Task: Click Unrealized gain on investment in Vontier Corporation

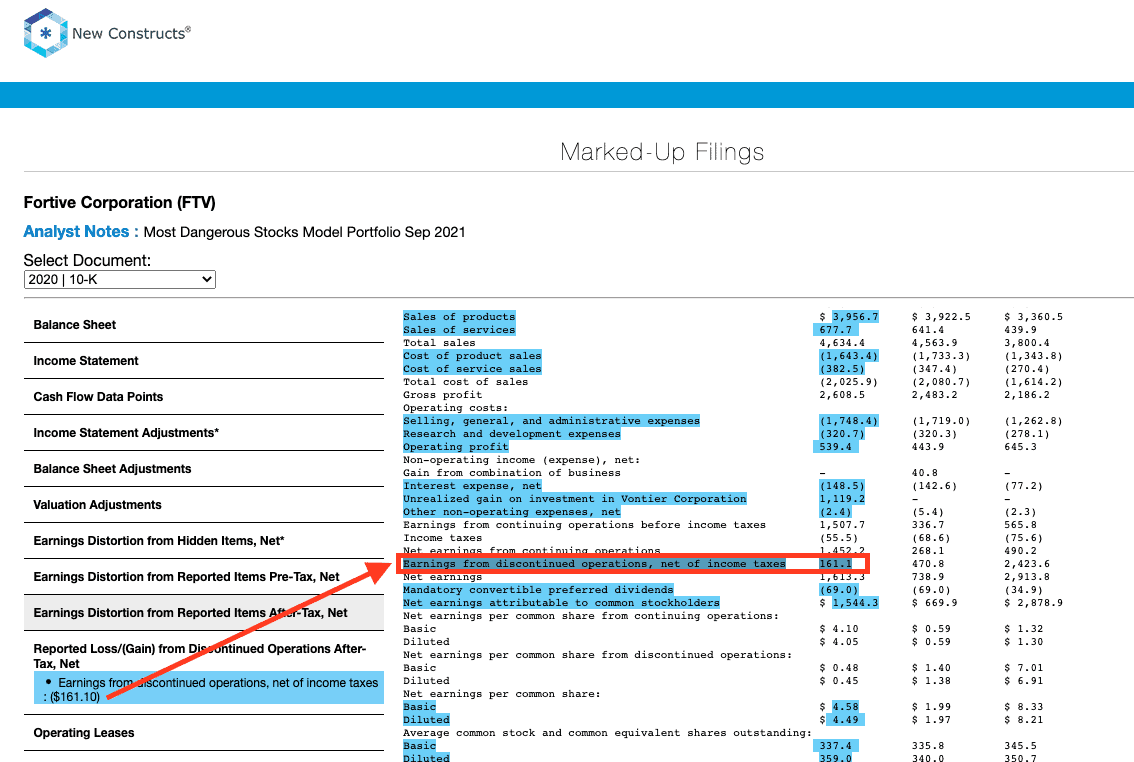Action: pyautogui.click(x=575, y=499)
